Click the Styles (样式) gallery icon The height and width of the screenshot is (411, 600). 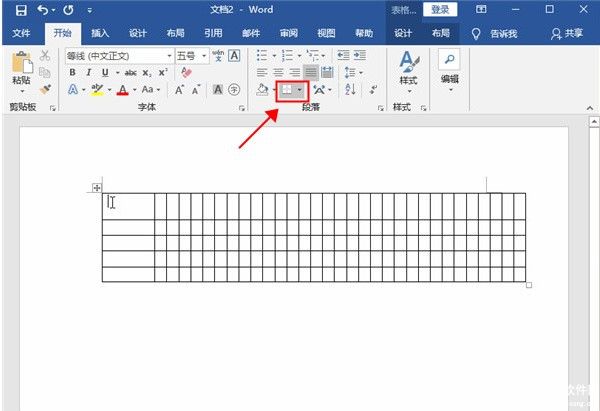click(x=408, y=66)
